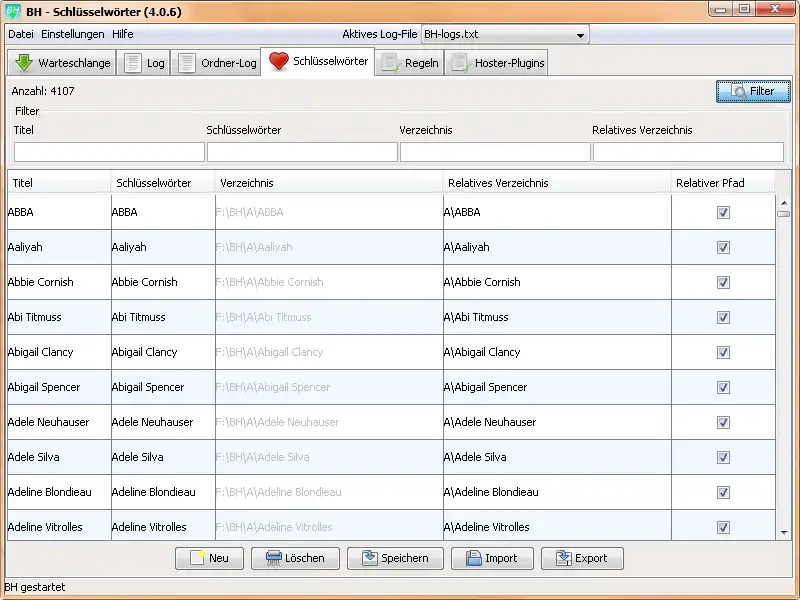The height and width of the screenshot is (600, 800).
Task: Select the Titel cell 'Abbie Cornish'
Action: click(59, 282)
